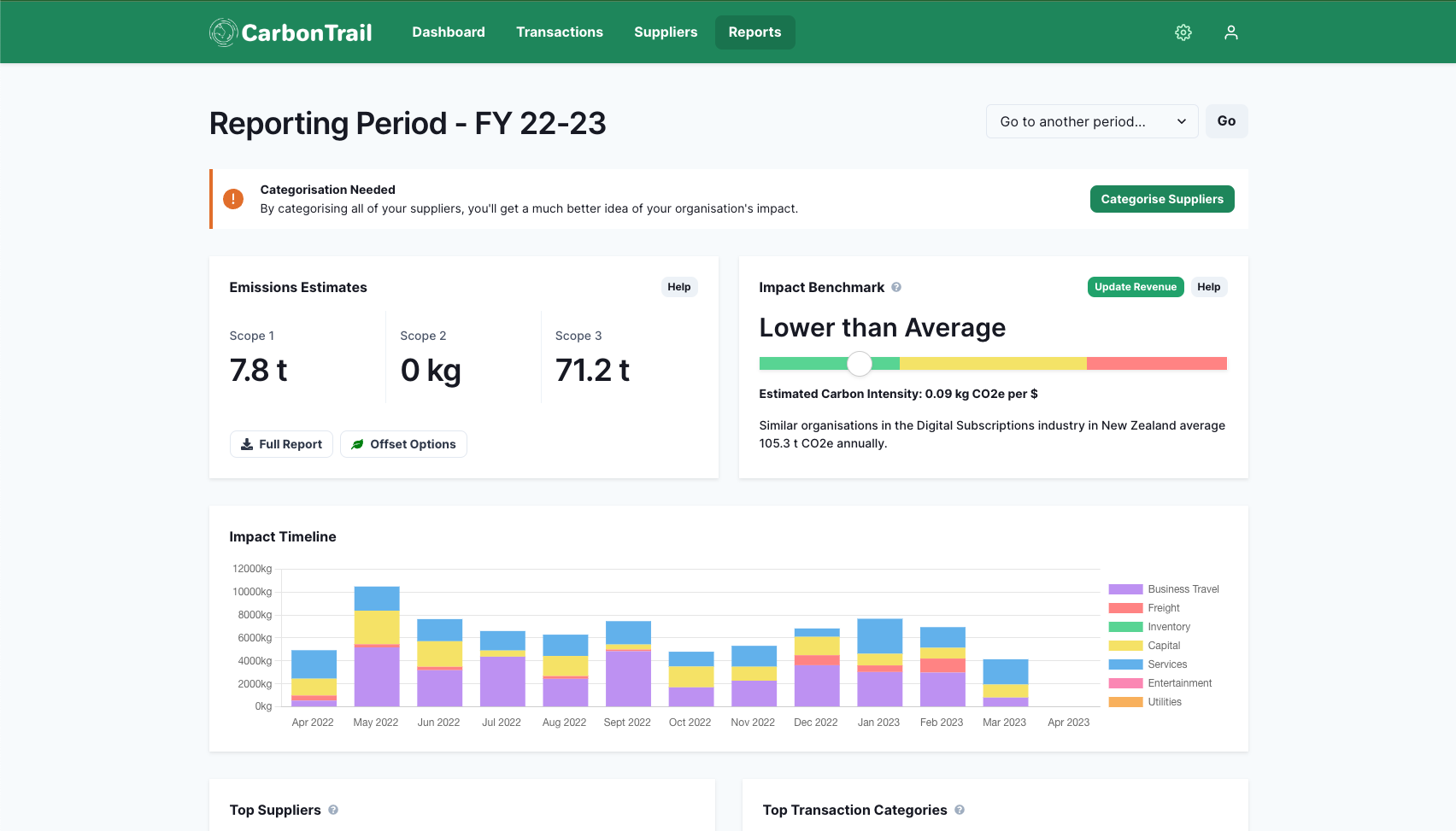Toggle Services legend swatch
Screen dimensions: 1456x831
pos(1125,664)
